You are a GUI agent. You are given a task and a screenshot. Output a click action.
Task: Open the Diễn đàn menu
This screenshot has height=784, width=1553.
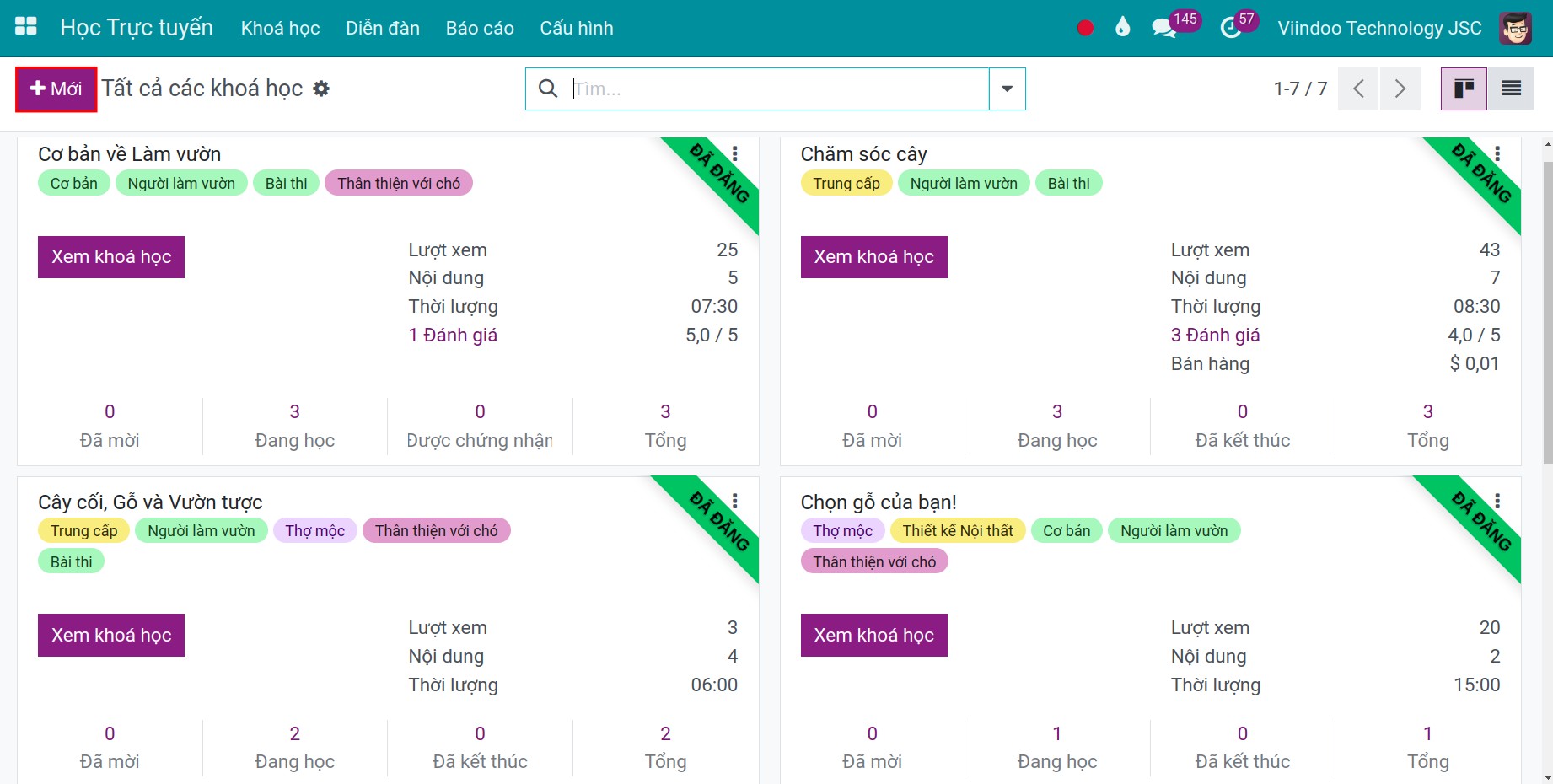coord(383,28)
